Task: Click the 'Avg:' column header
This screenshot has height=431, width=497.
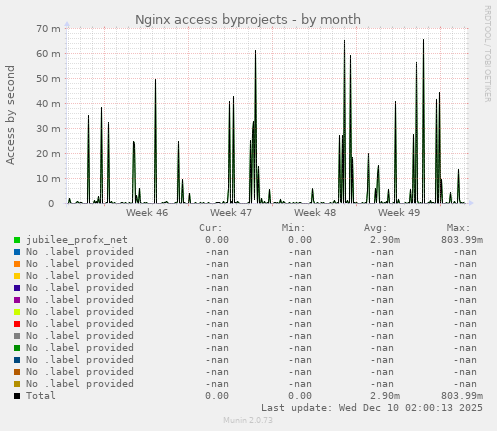Action: (376, 228)
